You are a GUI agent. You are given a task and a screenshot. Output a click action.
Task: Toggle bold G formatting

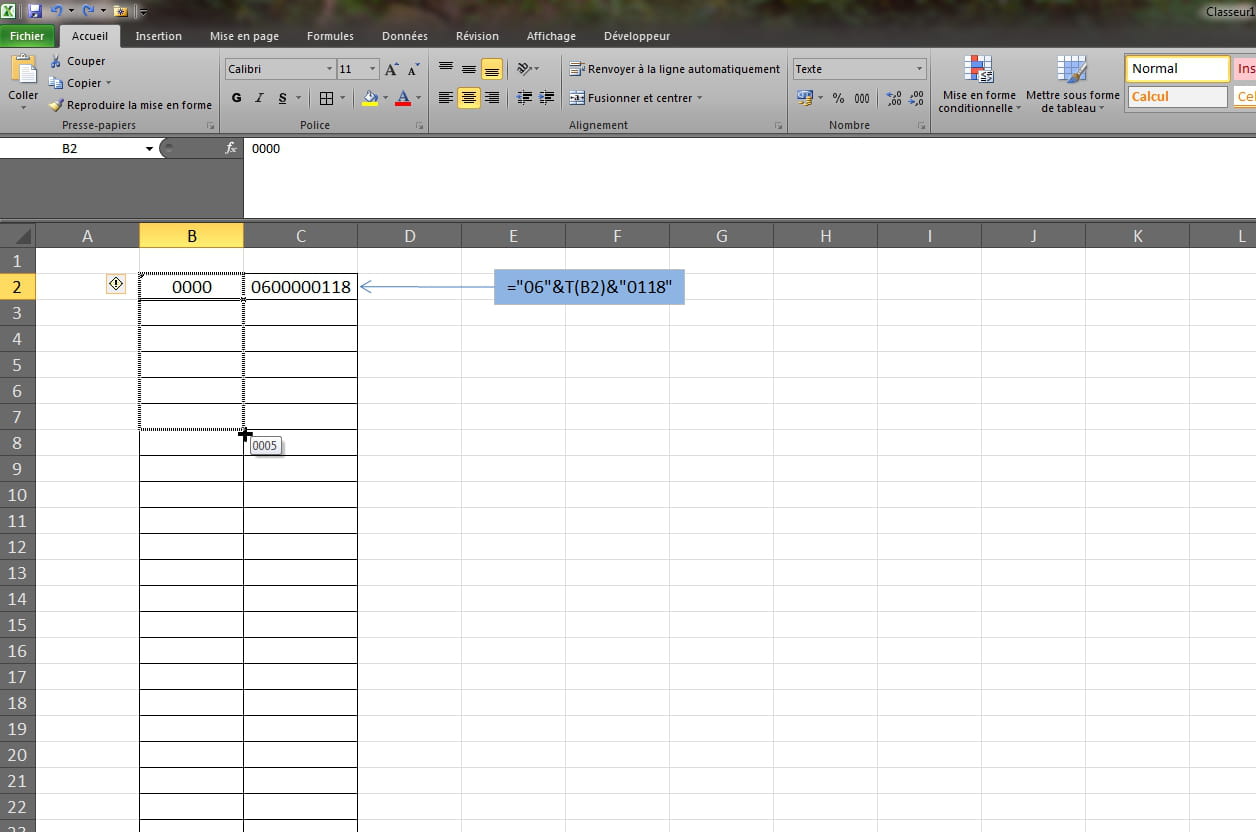point(237,98)
